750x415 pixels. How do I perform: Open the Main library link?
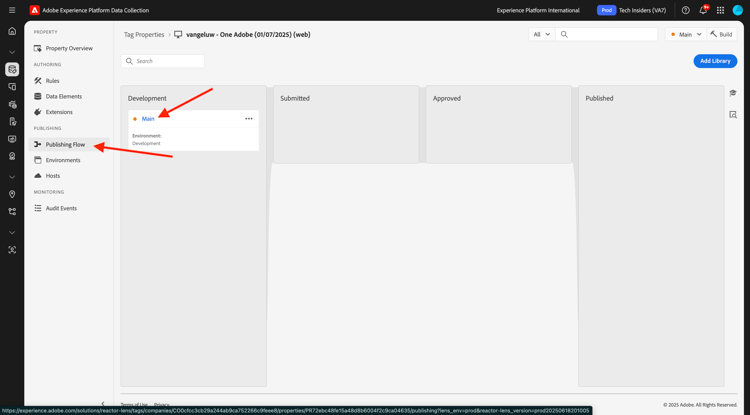click(x=148, y=119)
